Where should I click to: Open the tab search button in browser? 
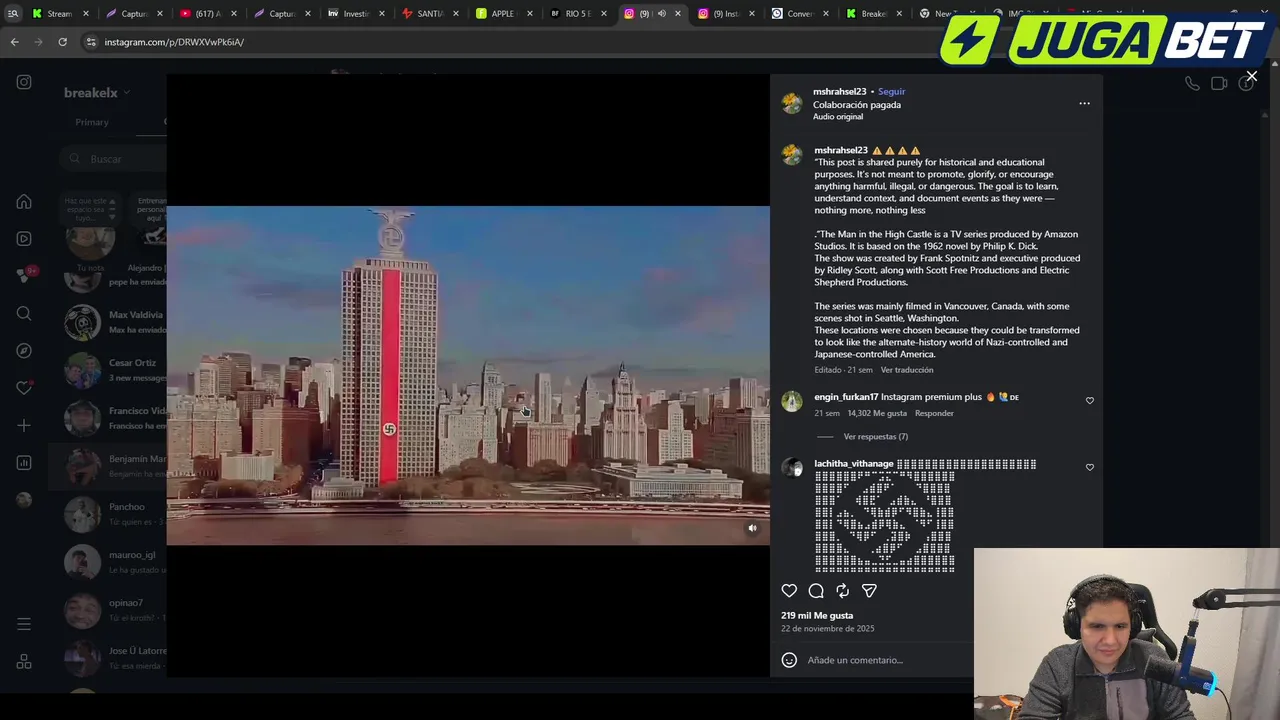click(12, 13)
